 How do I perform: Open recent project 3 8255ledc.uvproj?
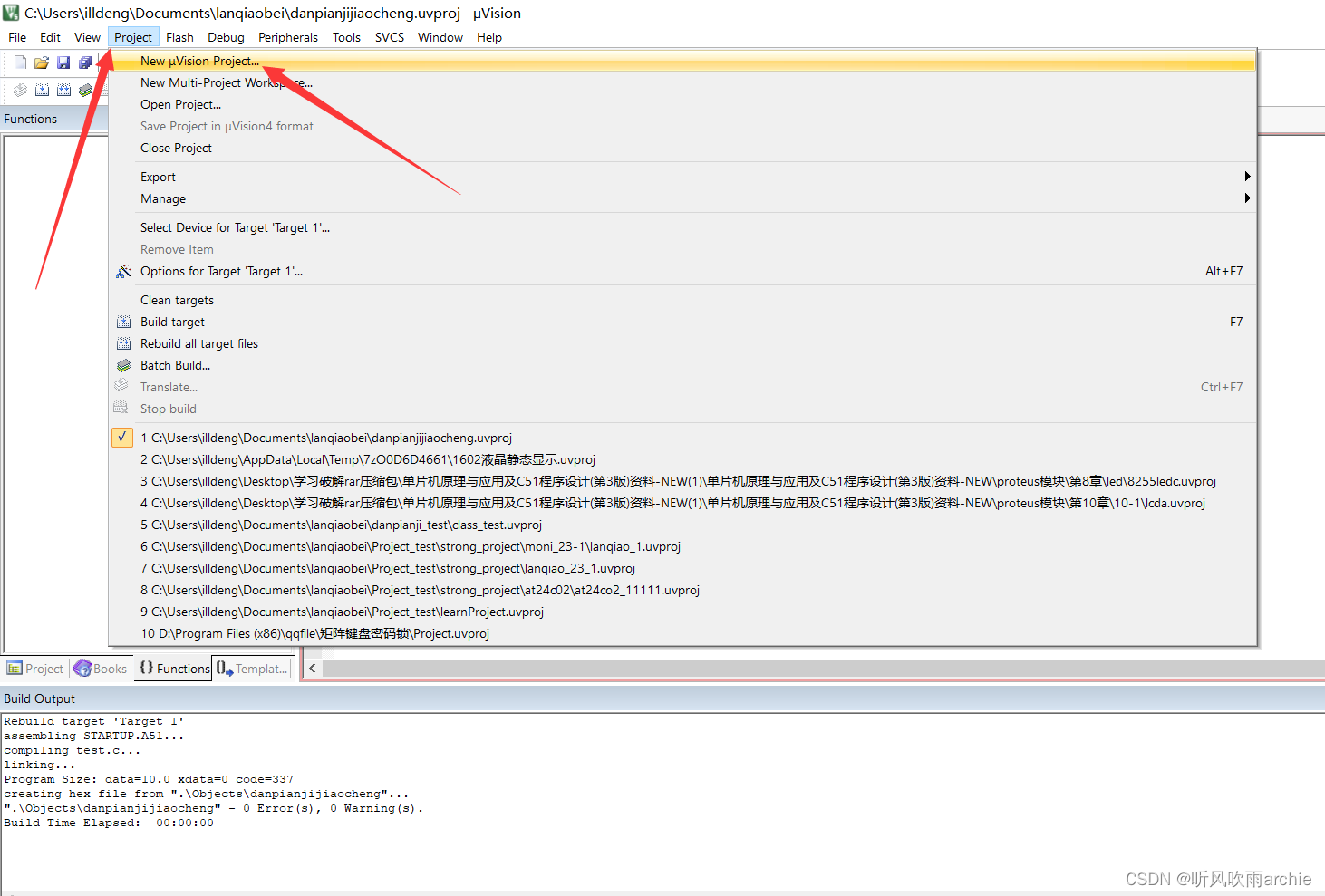[682, 481]
